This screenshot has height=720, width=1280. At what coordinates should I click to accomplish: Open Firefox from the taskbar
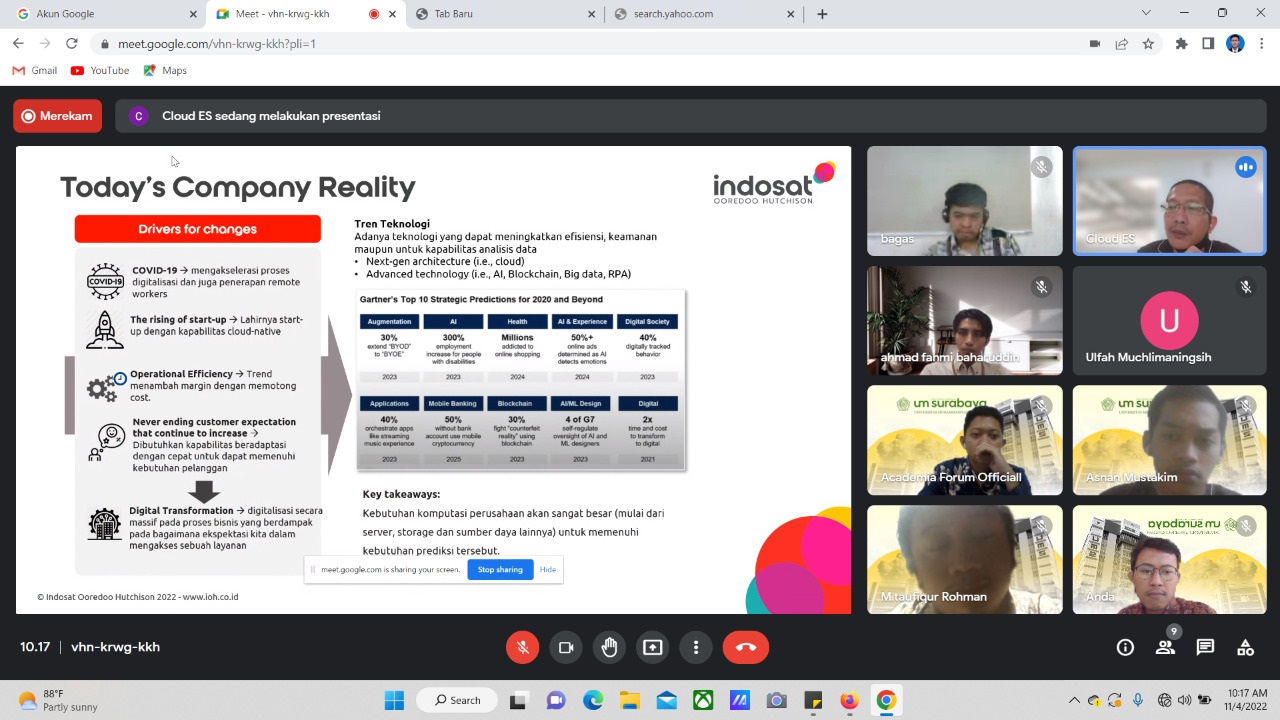pyautogui.click(x=849, y=700)
